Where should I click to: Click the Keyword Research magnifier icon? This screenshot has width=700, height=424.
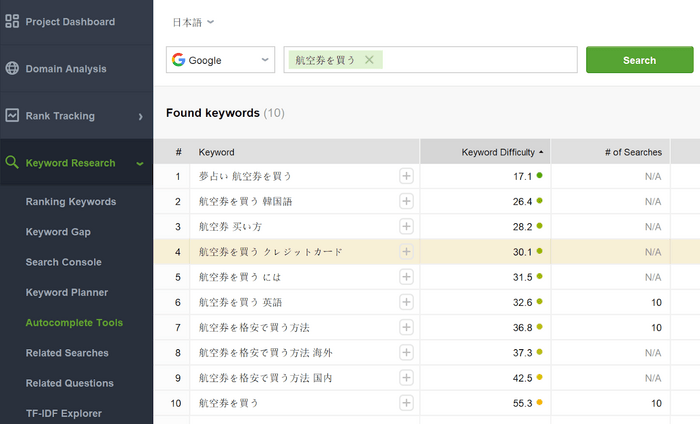[12, 162]
